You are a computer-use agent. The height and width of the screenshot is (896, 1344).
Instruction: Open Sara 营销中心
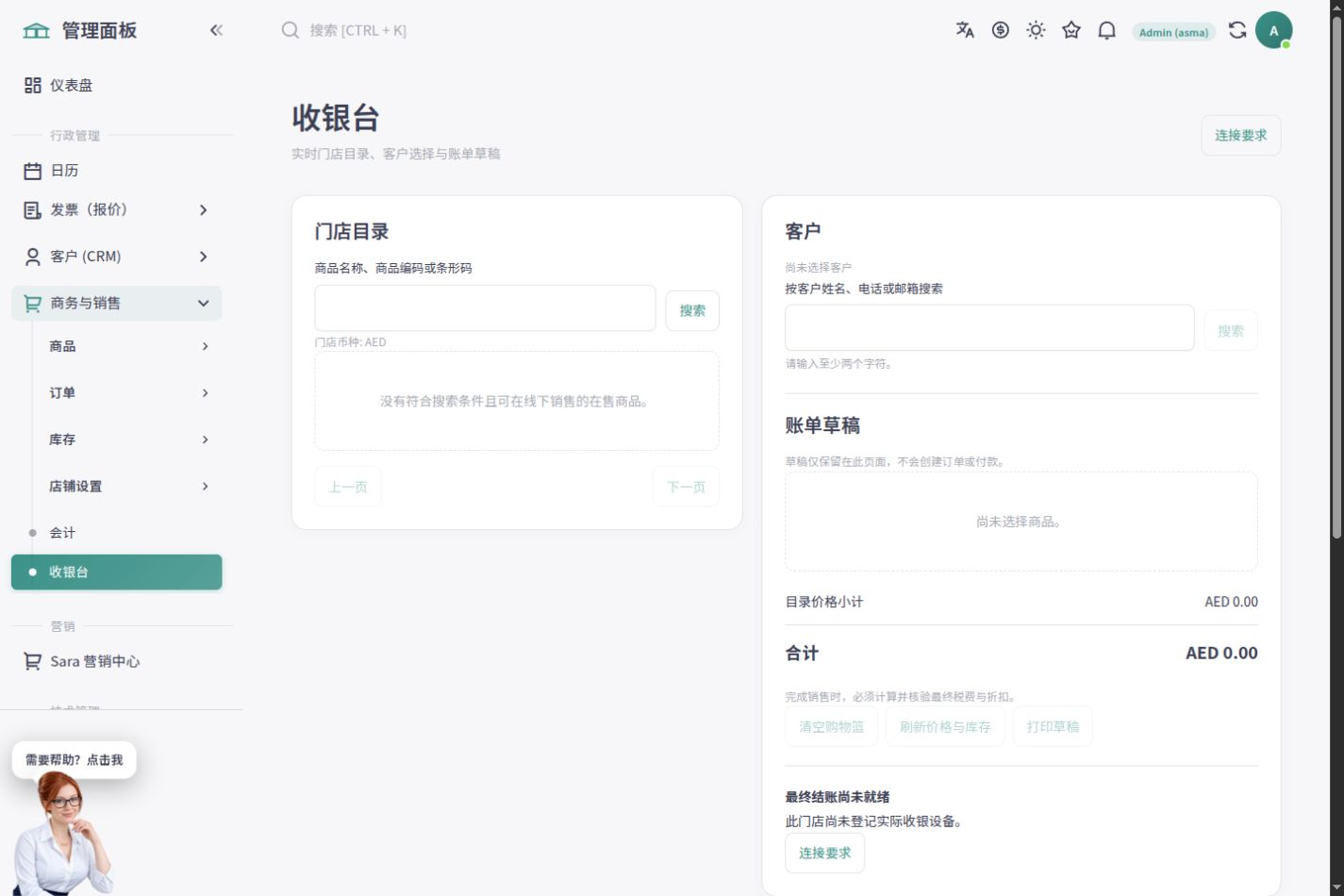pyautogui.click(x=117, y=661)
